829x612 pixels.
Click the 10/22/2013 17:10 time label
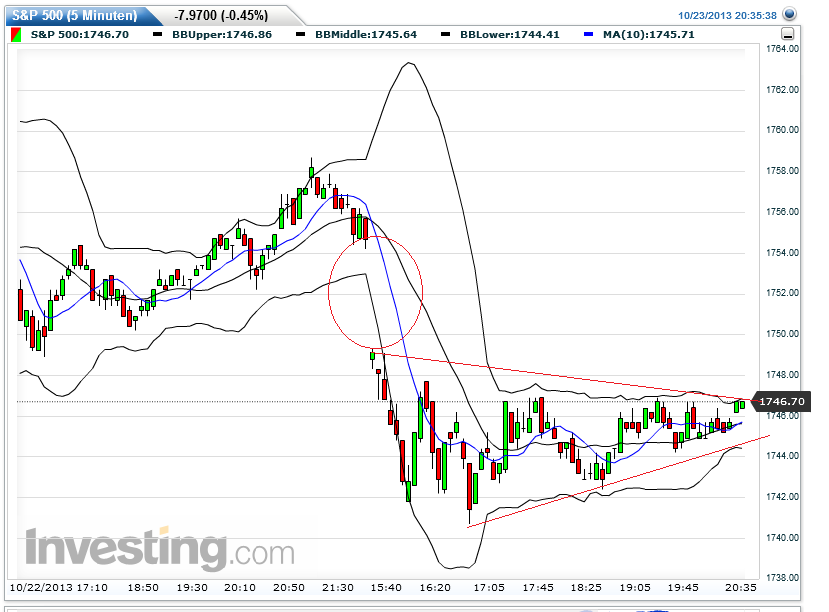click(59, 588)
